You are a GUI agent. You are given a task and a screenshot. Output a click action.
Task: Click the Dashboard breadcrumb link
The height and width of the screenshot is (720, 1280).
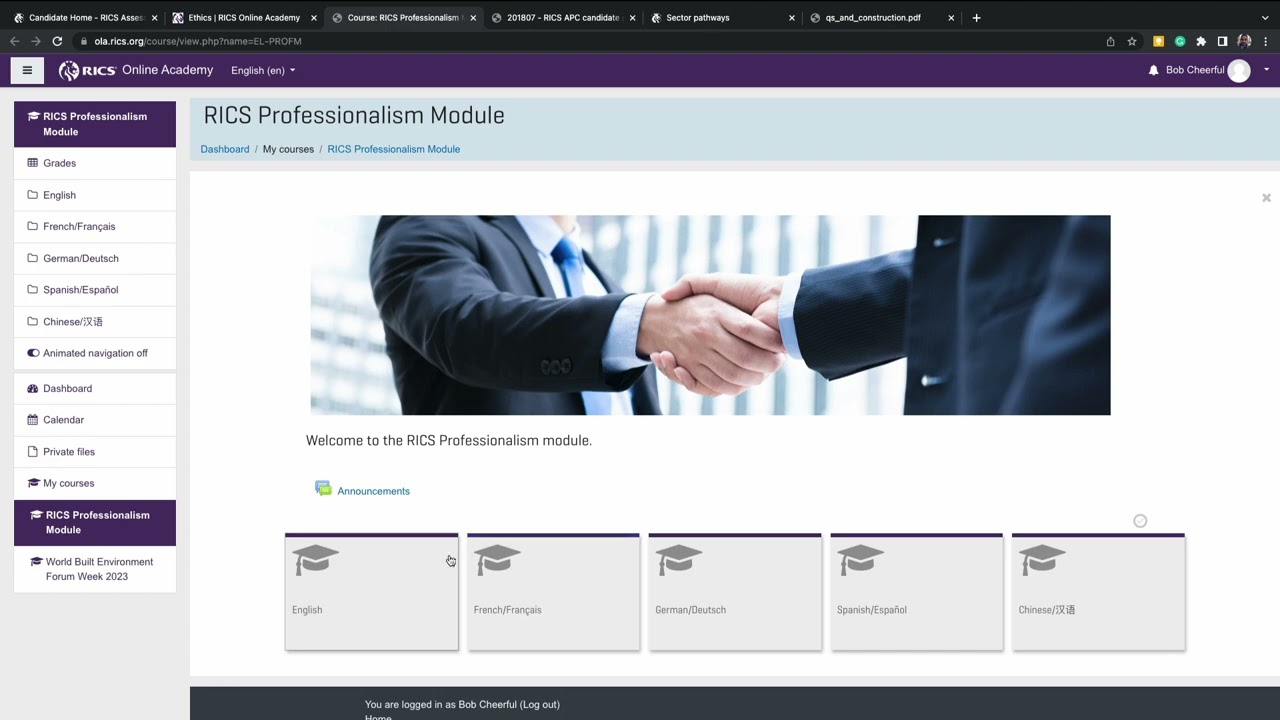tap(225, 149)
